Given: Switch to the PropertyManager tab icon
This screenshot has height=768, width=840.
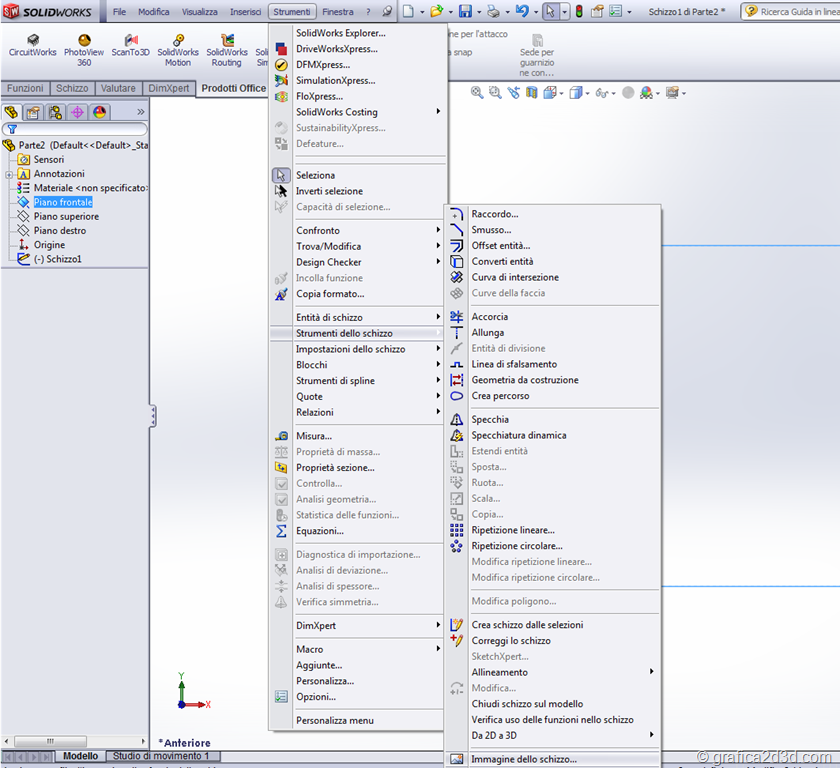Looking at the screenshot, I should click(33, 112).
